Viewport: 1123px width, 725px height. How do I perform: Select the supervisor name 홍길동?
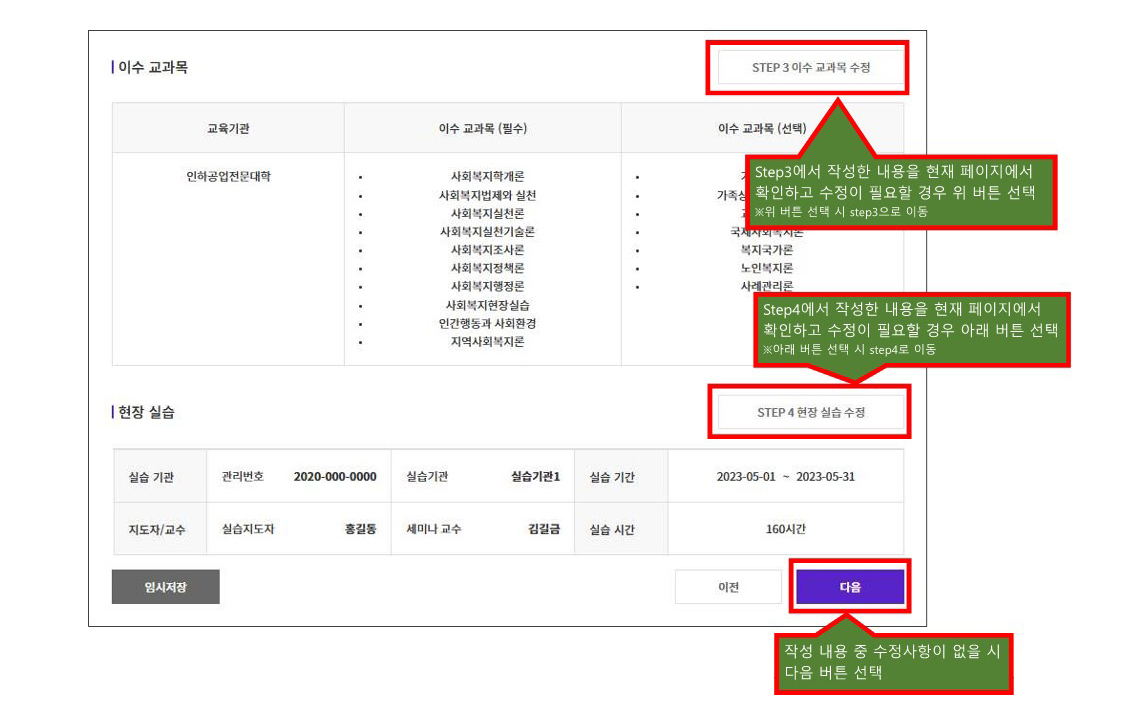pyautogui.click(x=360, y=529)
